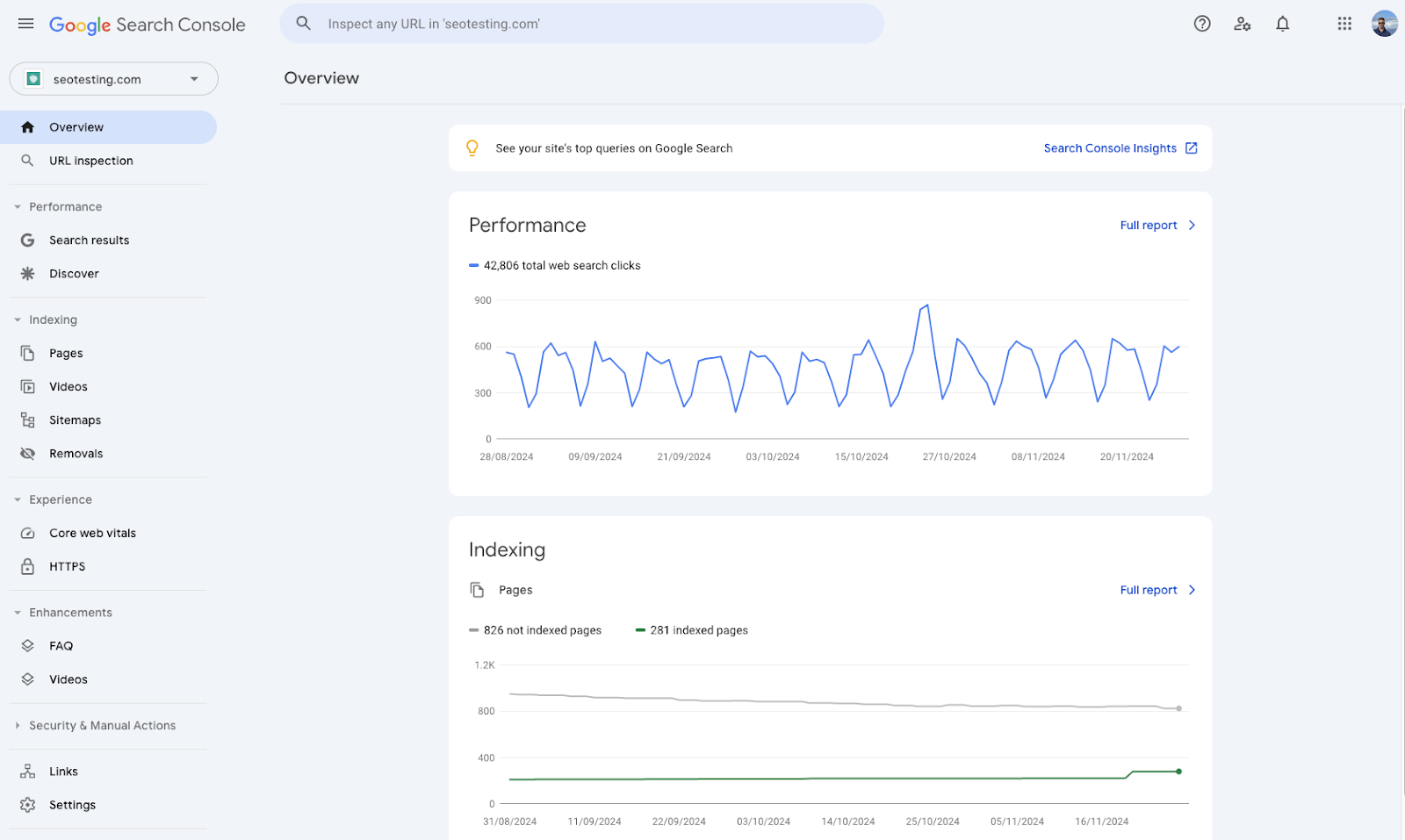Open FAQ enhancements label

[61, 646]
